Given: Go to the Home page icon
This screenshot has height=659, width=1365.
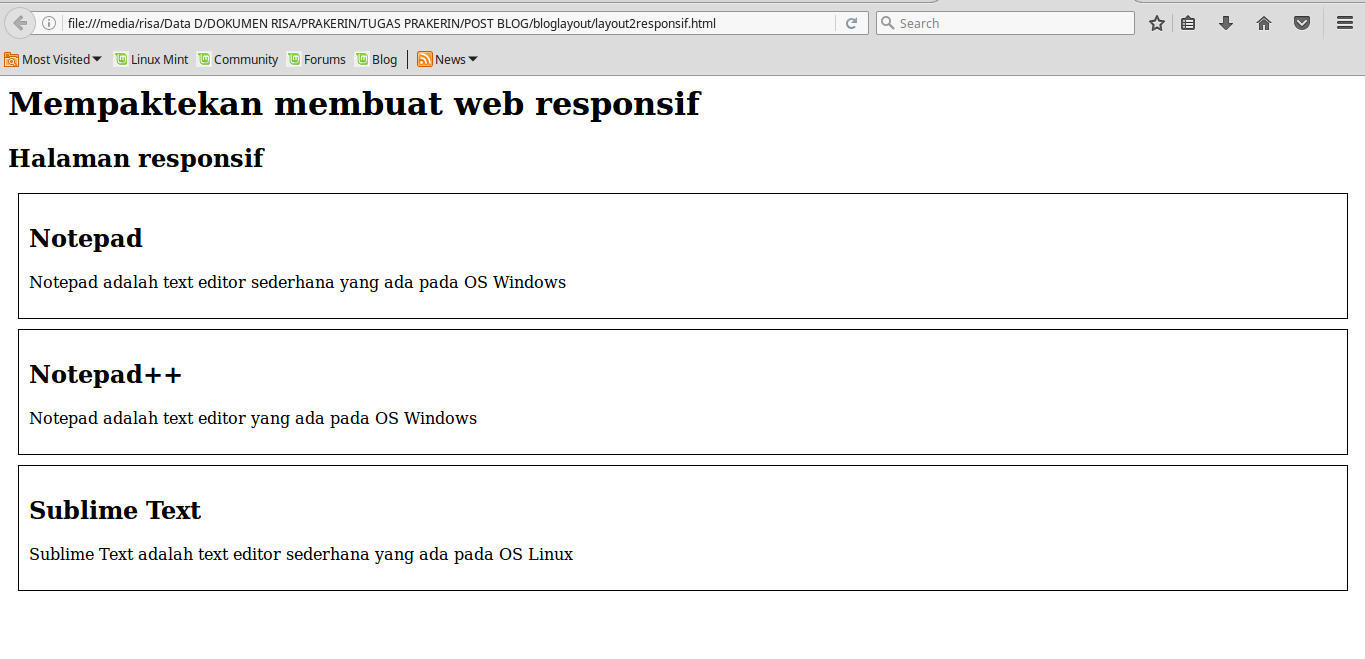Looking at the screenshot, I should (1264, 23).
